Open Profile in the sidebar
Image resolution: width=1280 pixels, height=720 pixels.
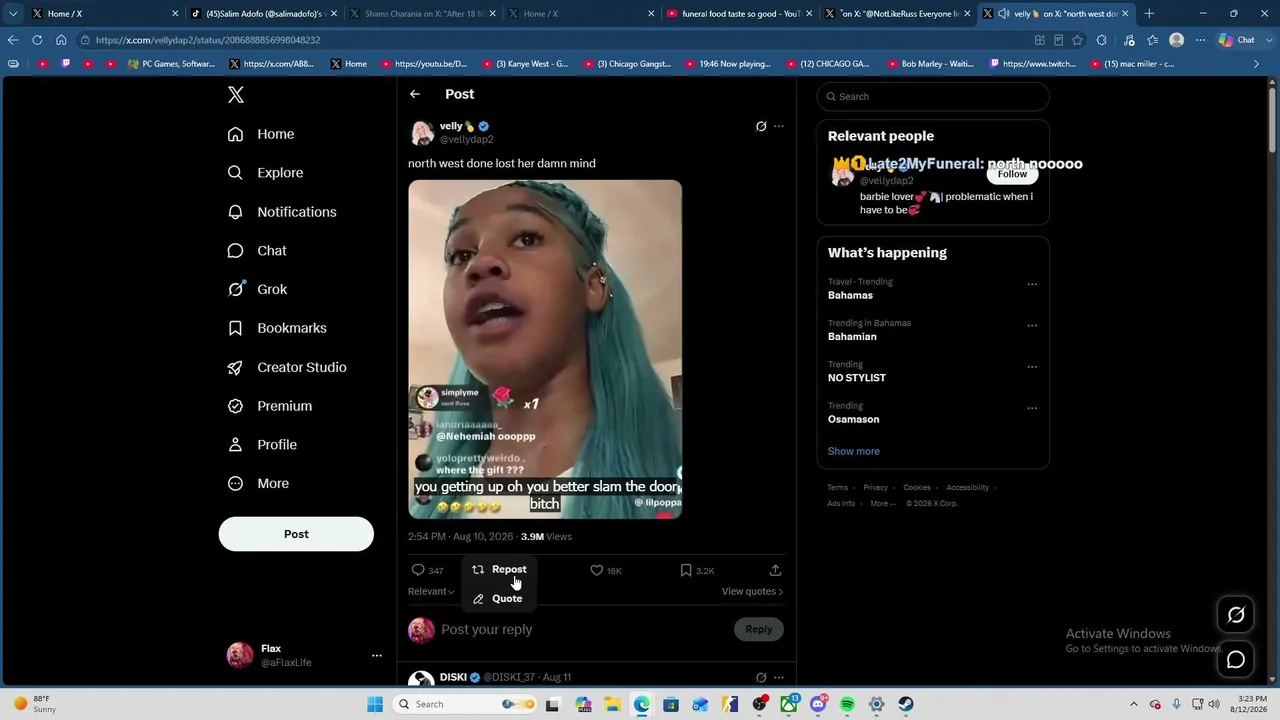click(262, 445)
